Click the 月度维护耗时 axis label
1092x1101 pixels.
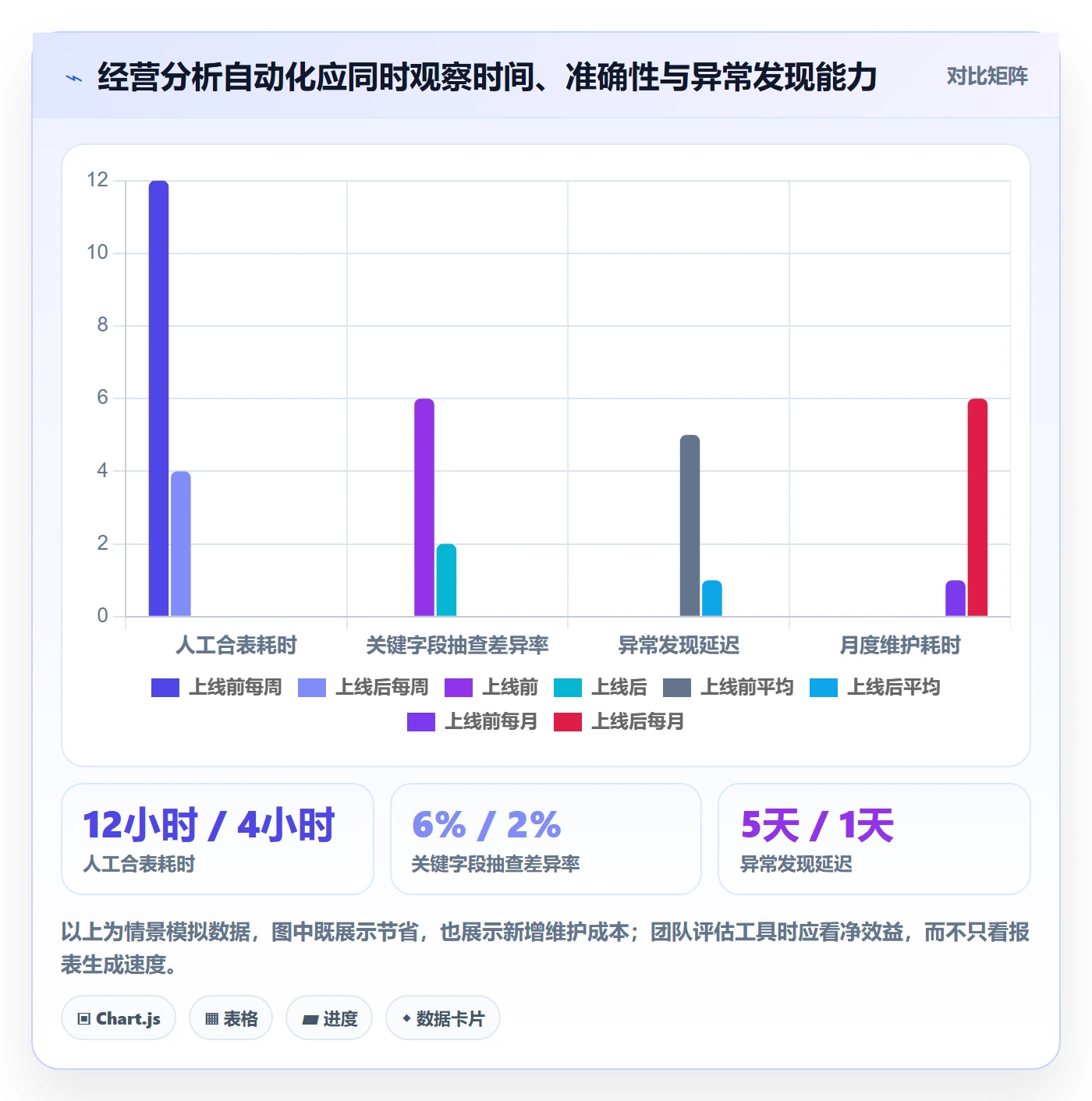click(900, 646)
